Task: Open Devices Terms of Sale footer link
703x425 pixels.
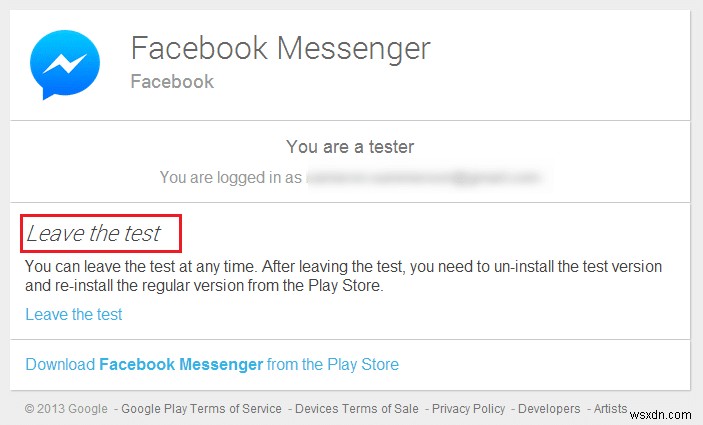Action: (x=357, y=409)
